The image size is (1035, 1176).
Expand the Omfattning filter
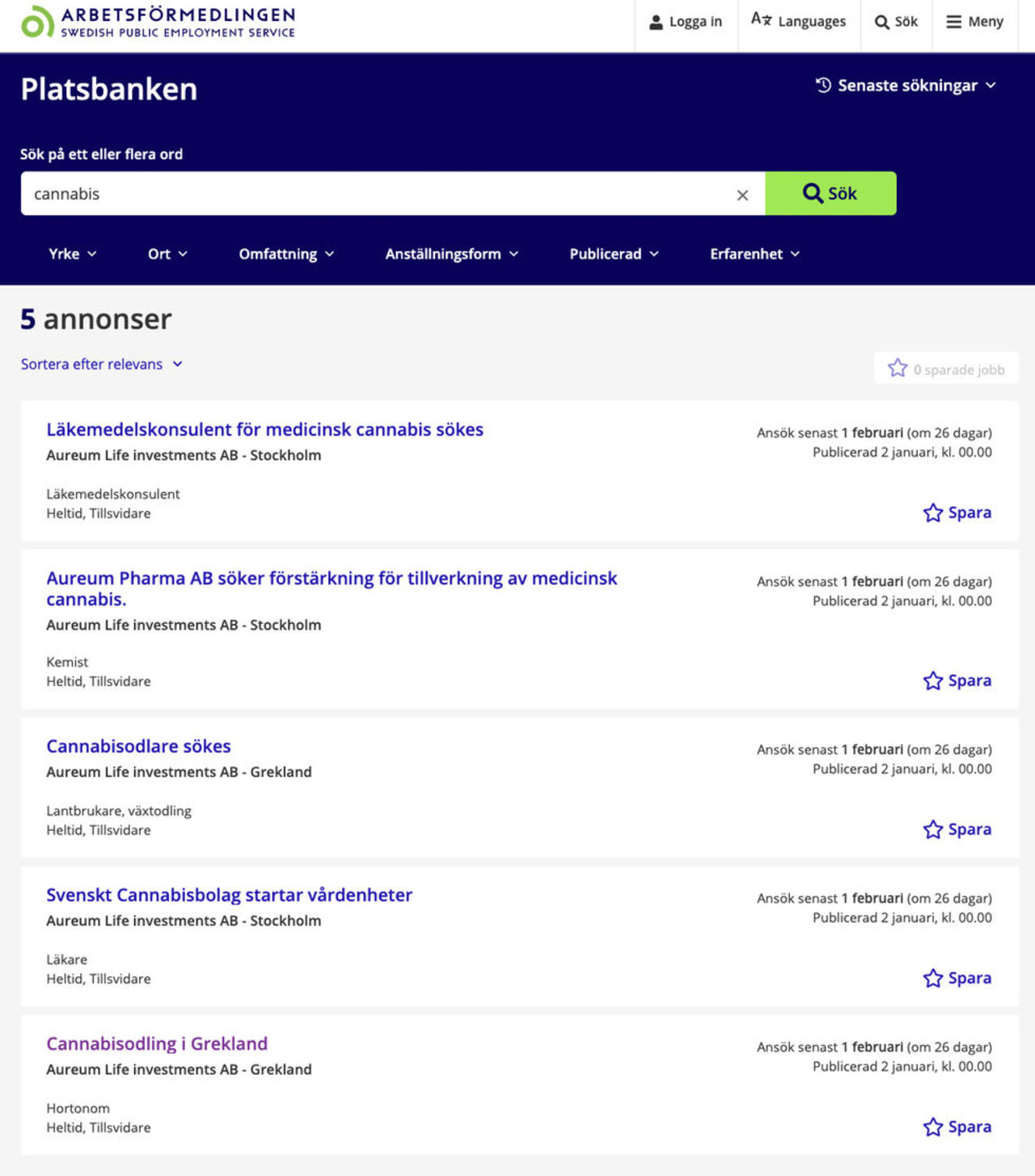coord(286,254)
